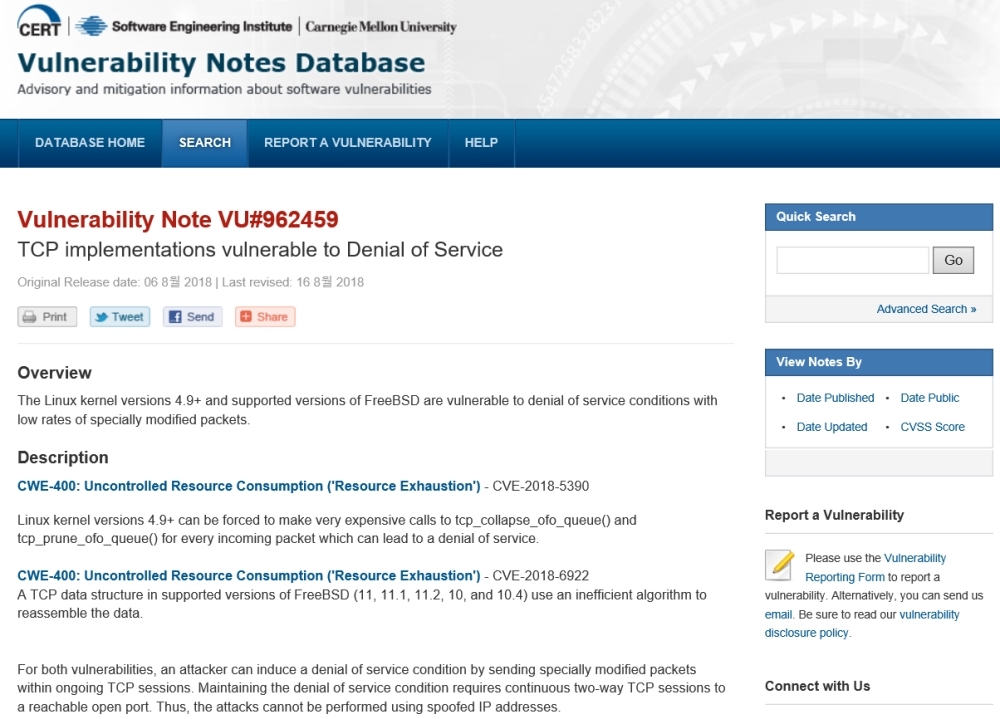Viewport: 1000px width, 719px height.
Task: Click the Connect with Us heading
Action: (818, 686)
